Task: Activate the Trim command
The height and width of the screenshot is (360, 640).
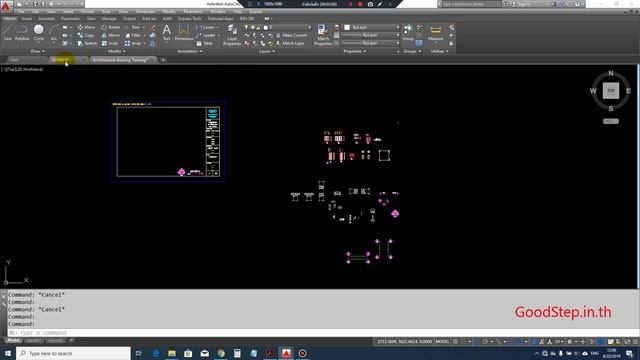Action: (x=133, y=27)
